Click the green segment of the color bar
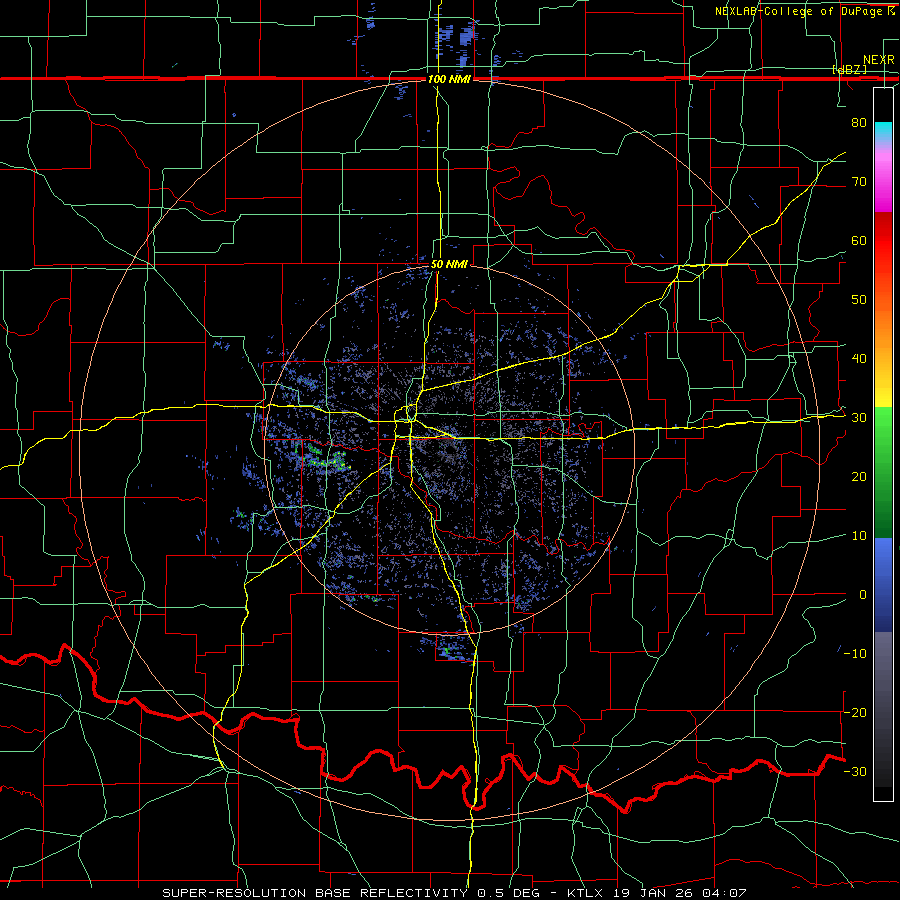900x900 pixels. (883, 472)
